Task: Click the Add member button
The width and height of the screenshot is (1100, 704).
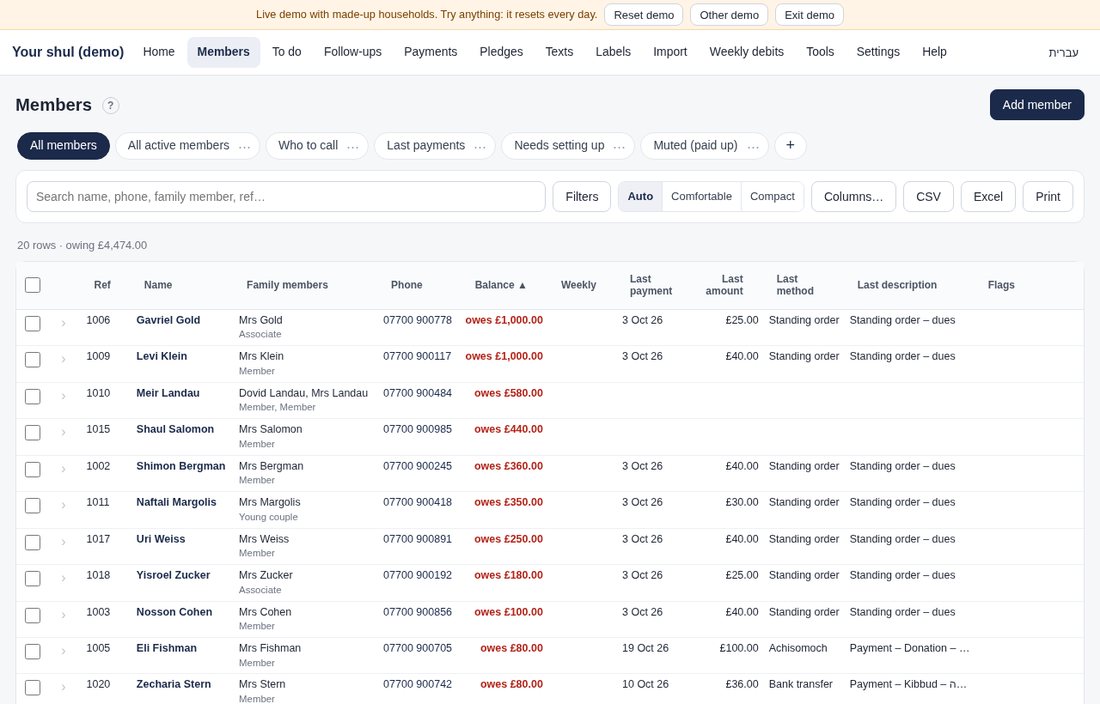Action: click(1037, 104)
